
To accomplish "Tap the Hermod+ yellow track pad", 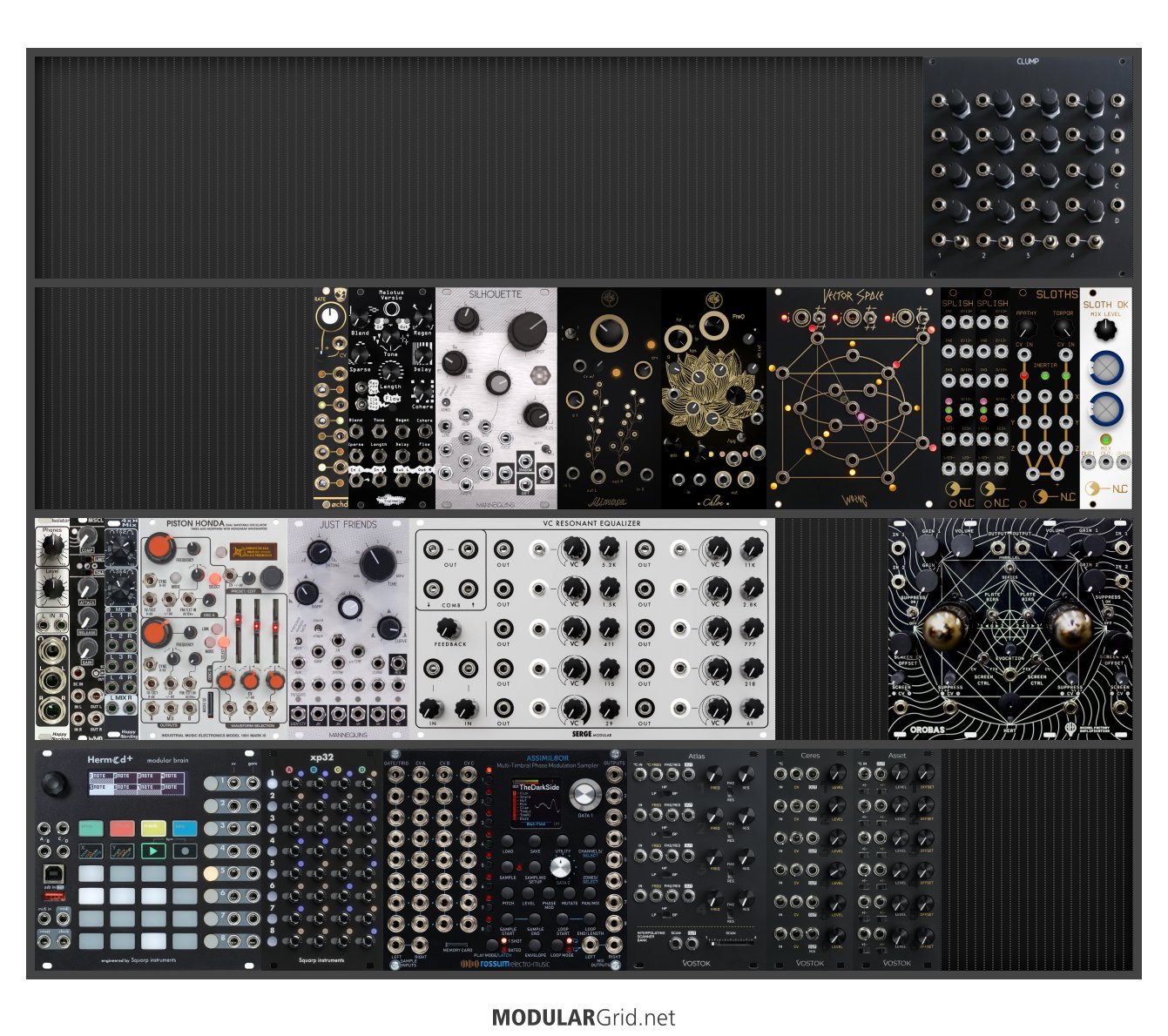I will tap(153, 828).
